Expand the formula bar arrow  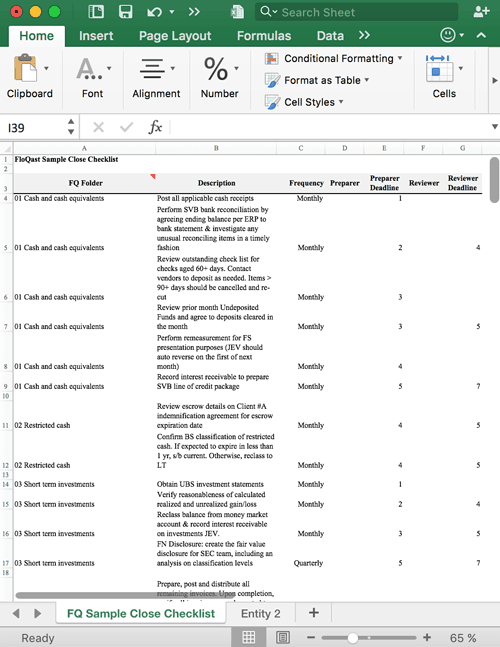pyautogui.click(x=494, y=127)
